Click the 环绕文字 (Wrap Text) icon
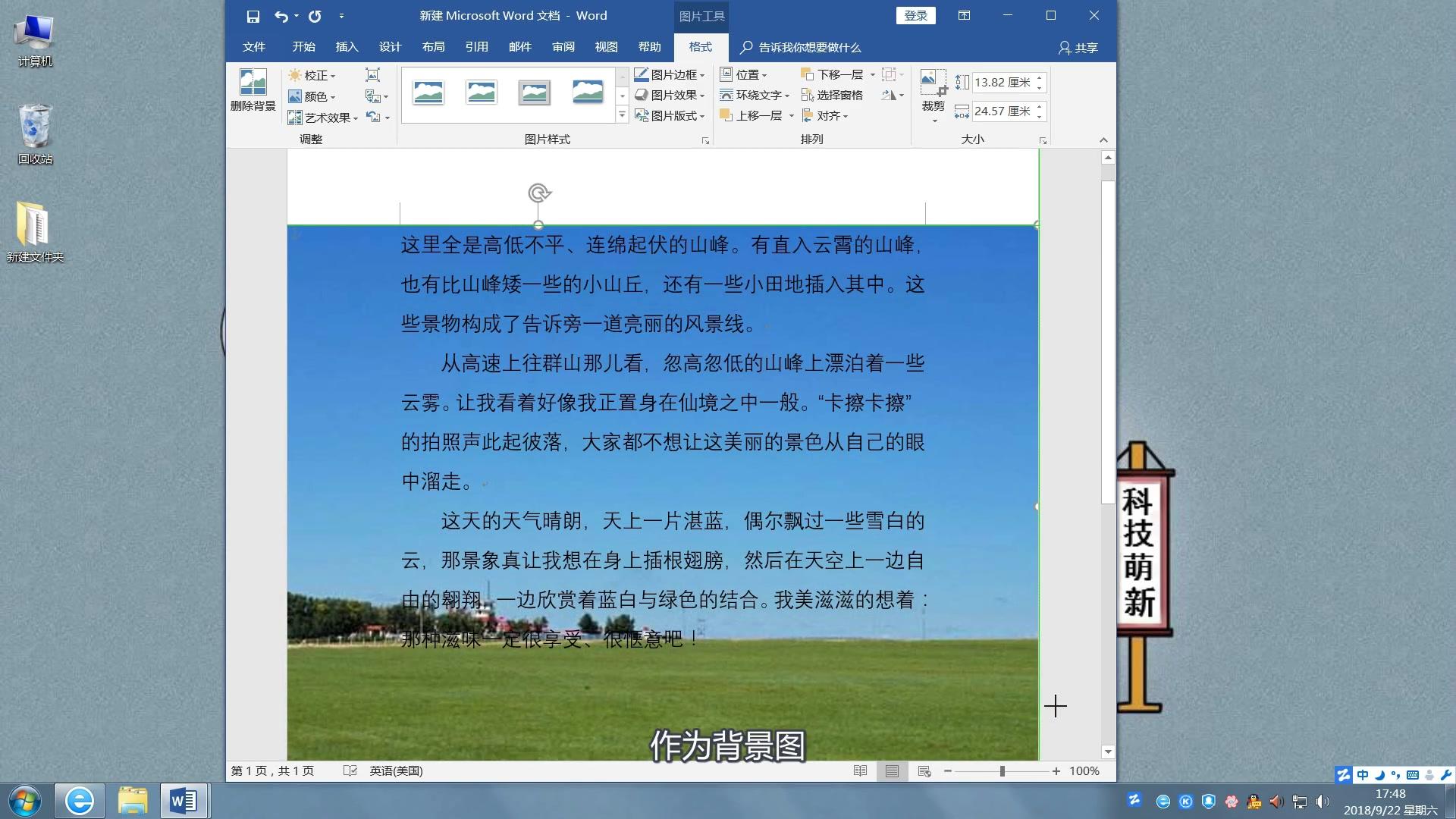Screen dimensions: 1456x819 755,95
